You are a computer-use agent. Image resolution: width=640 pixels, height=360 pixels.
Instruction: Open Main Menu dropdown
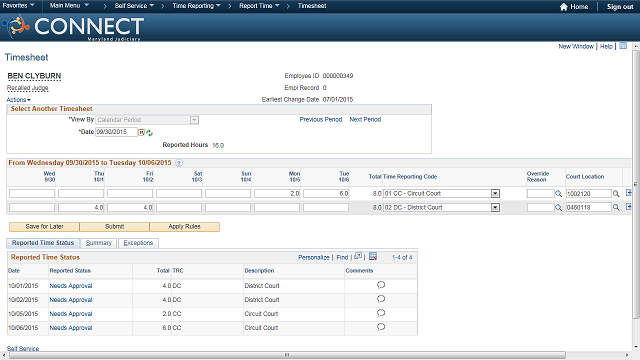[x=69, y=6]
